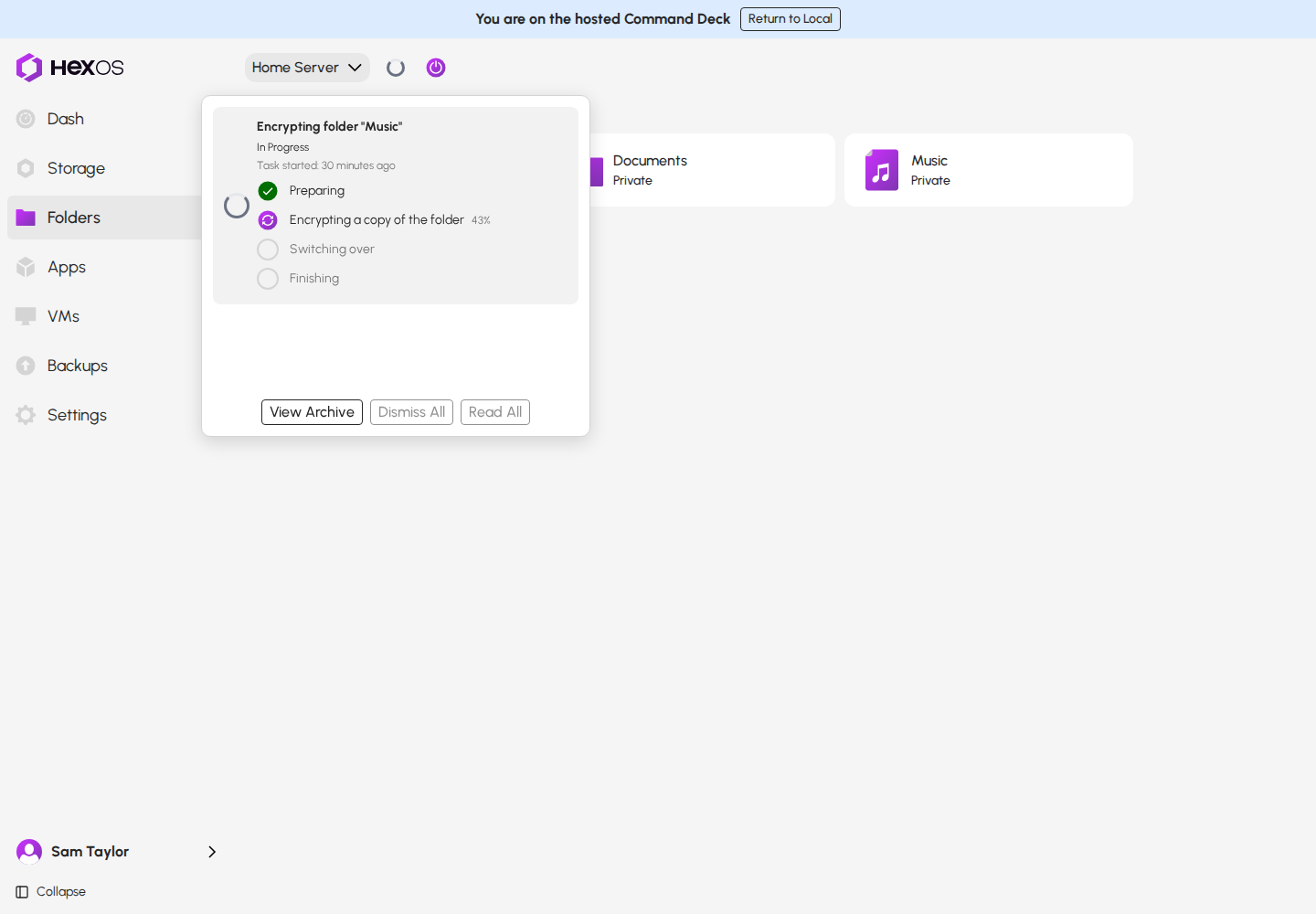The width and height of the screenshot is (1316, 914).
Task: Click the VMs monitor icon
Action: pyautogui.click(x=26, y=316)
